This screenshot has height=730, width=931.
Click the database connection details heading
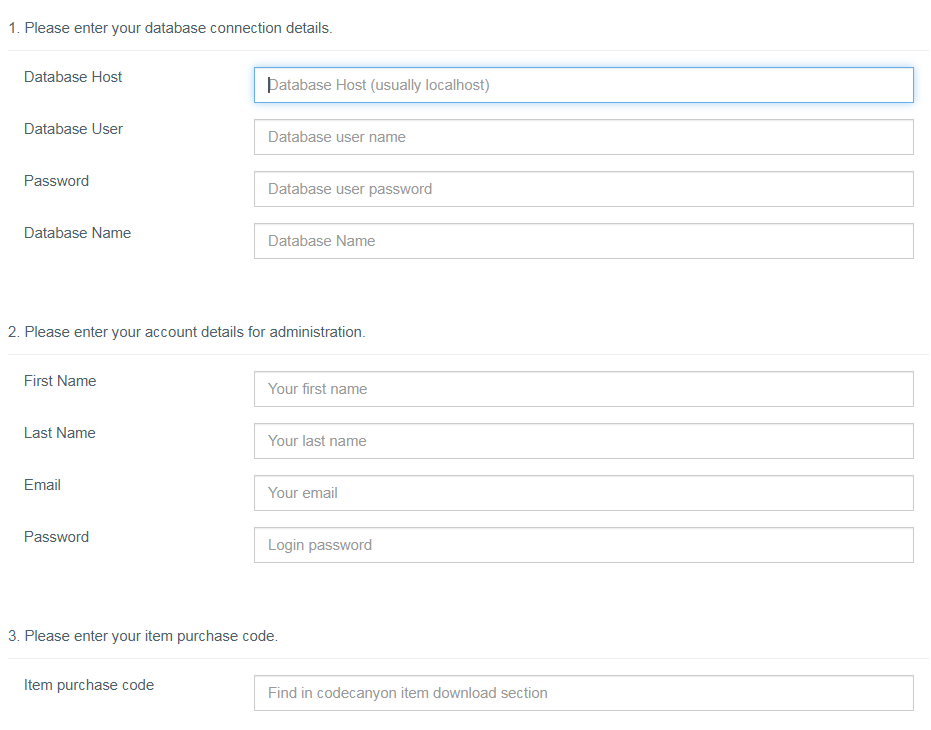pos(170,28)
